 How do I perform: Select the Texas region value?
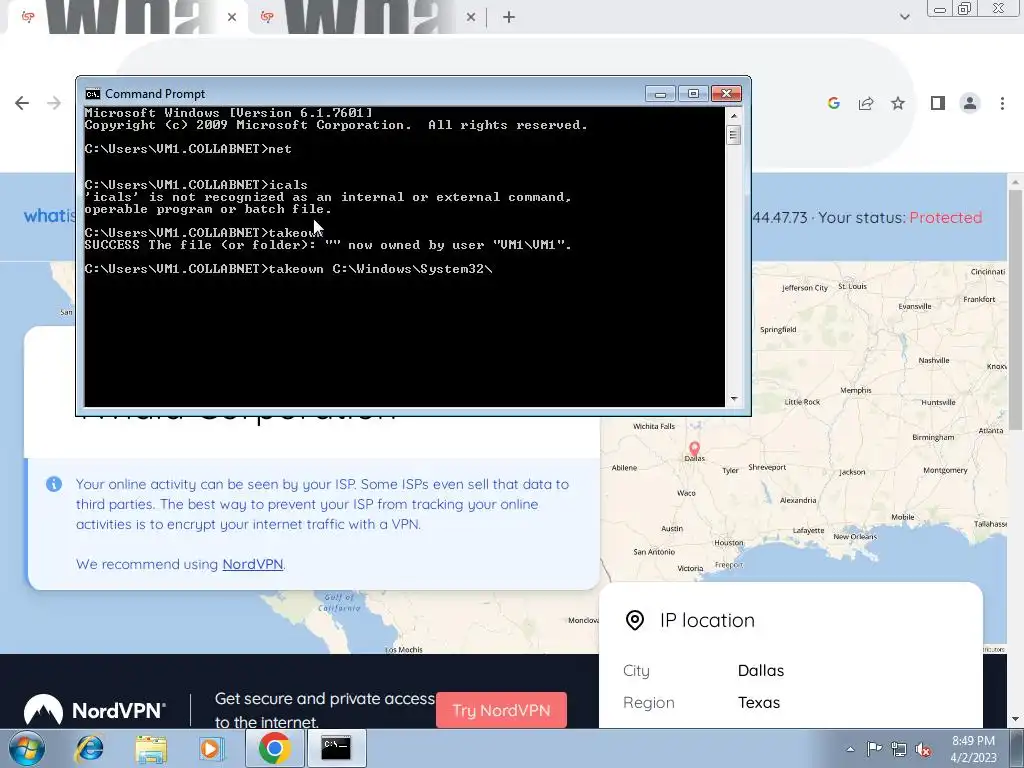pyautogui.click(x=759, y=703)
